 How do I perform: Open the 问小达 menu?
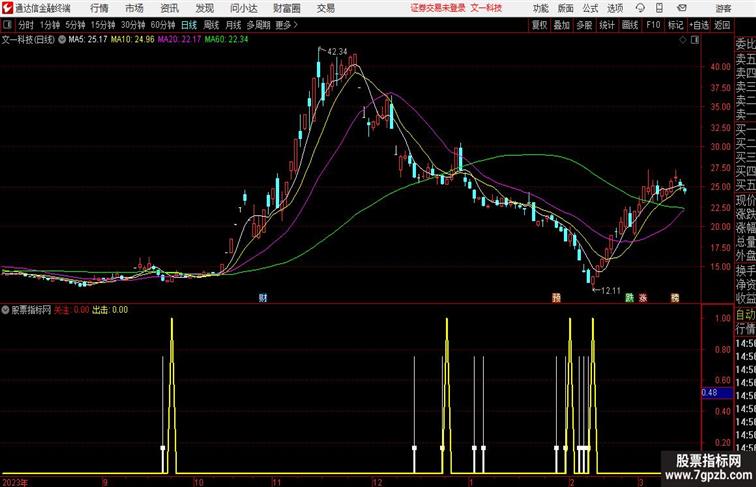244,8
